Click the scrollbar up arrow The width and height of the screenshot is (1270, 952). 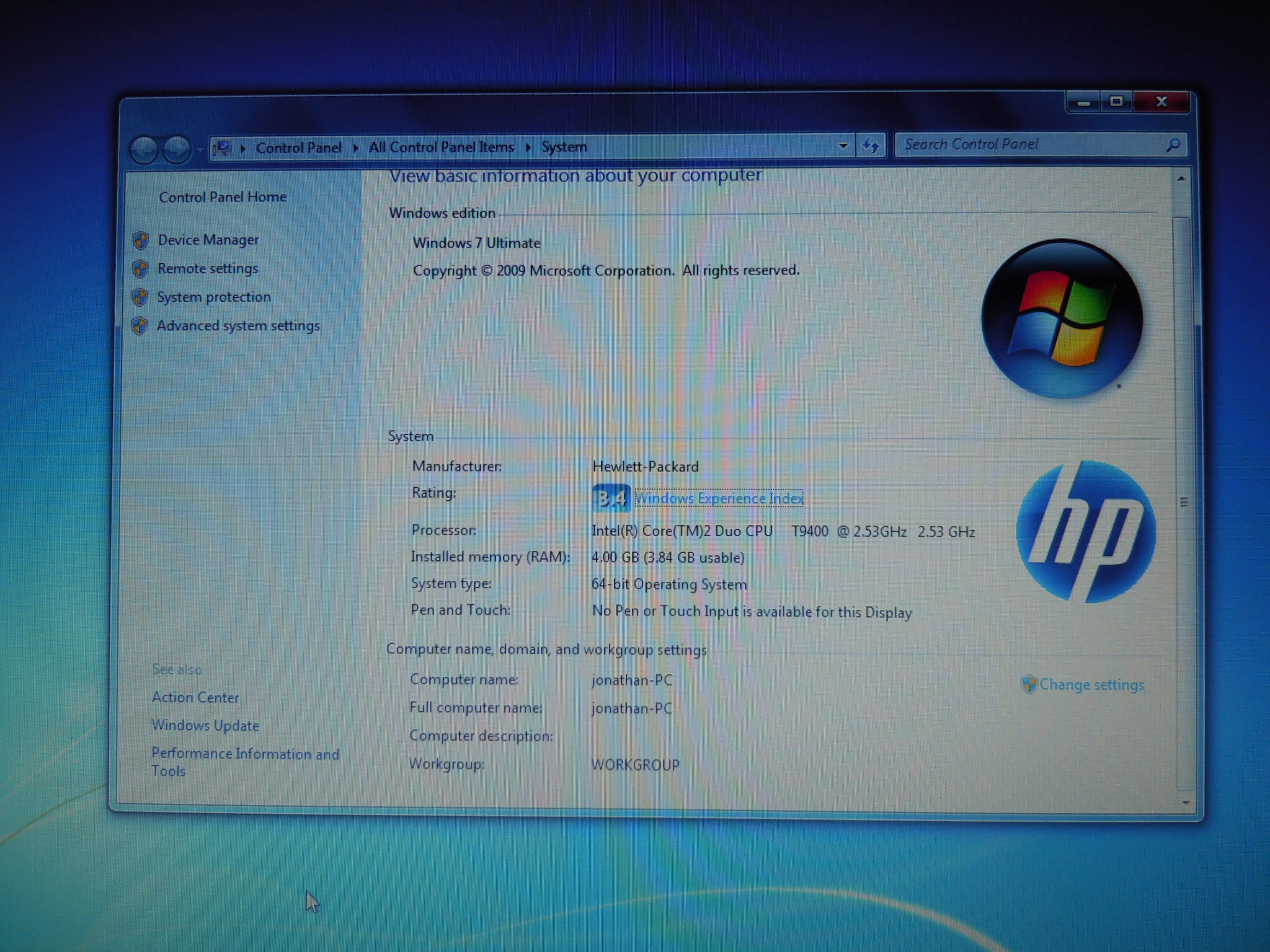tap(1181, 179)
